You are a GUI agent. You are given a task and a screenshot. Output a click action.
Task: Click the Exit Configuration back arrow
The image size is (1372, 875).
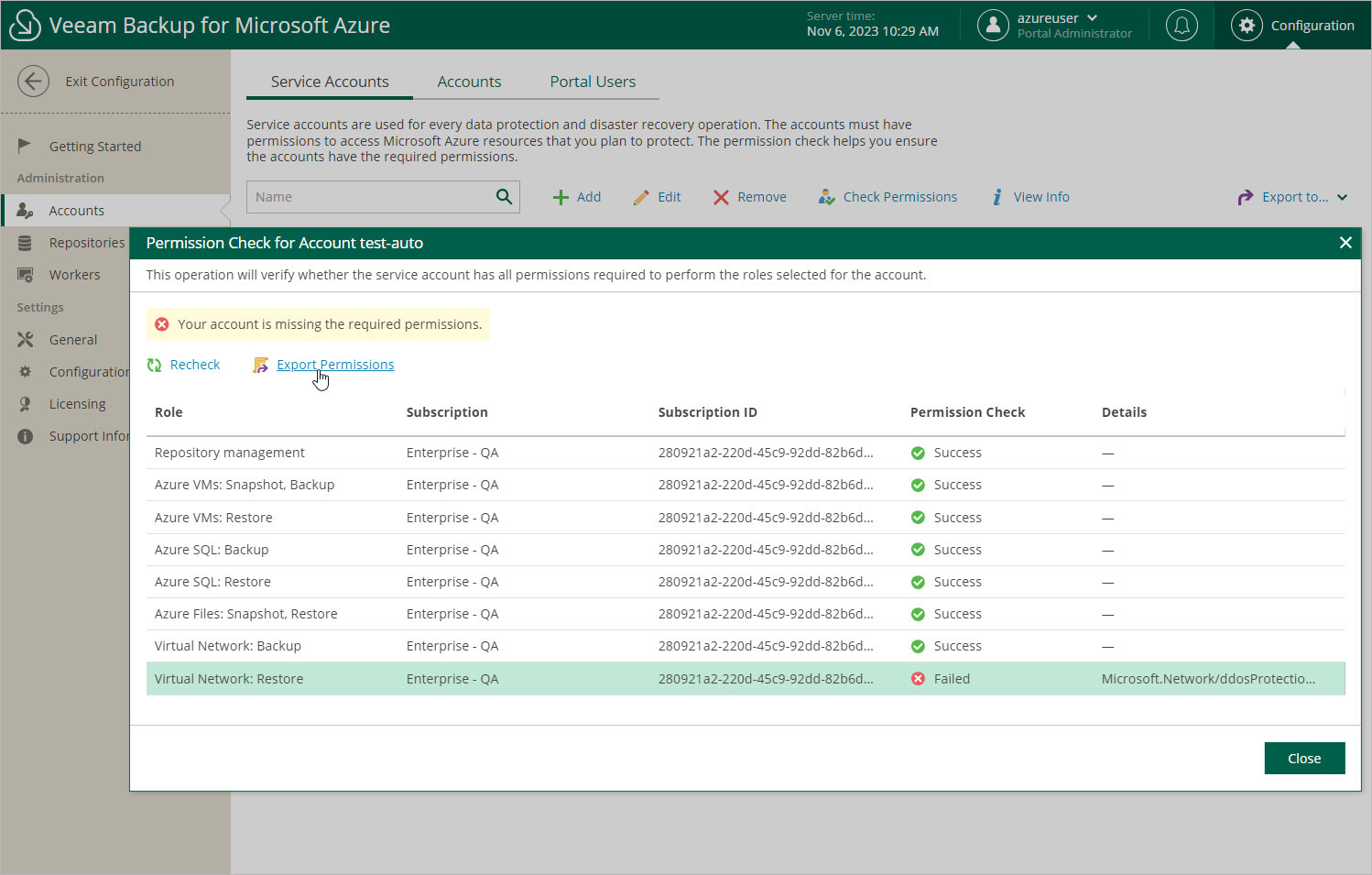[33, 82]
